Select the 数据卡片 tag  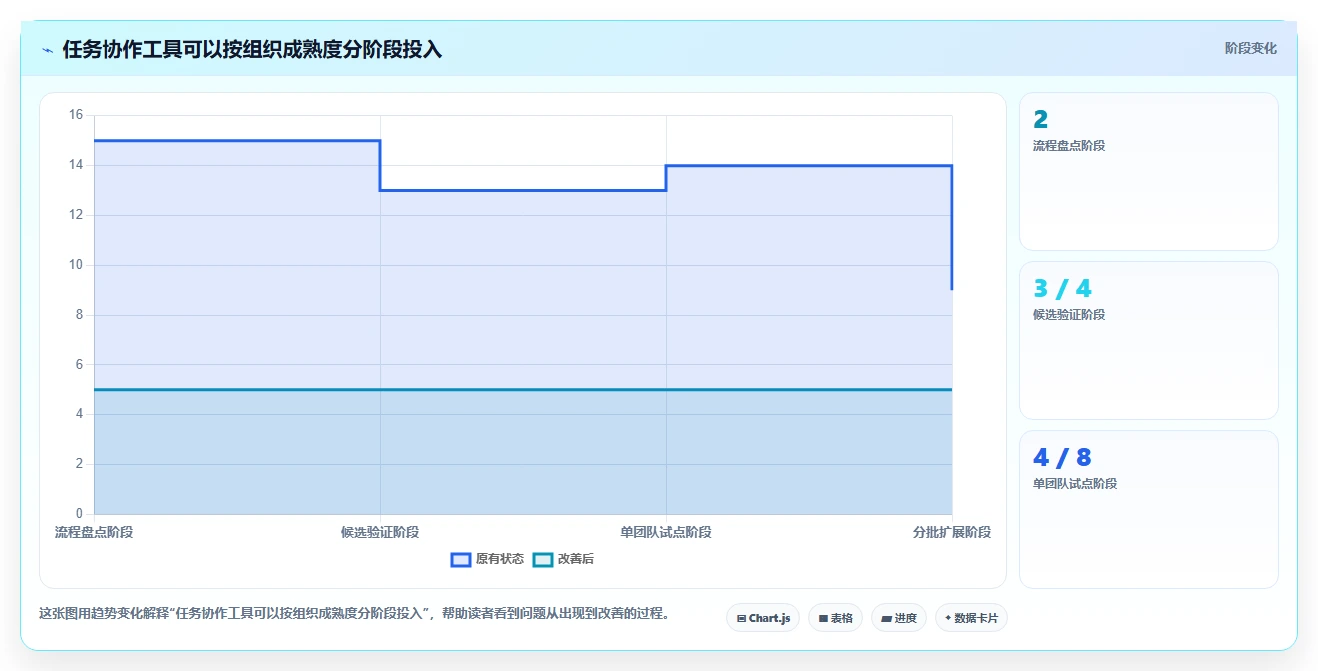pyautogui.click(x=971, y=618)
